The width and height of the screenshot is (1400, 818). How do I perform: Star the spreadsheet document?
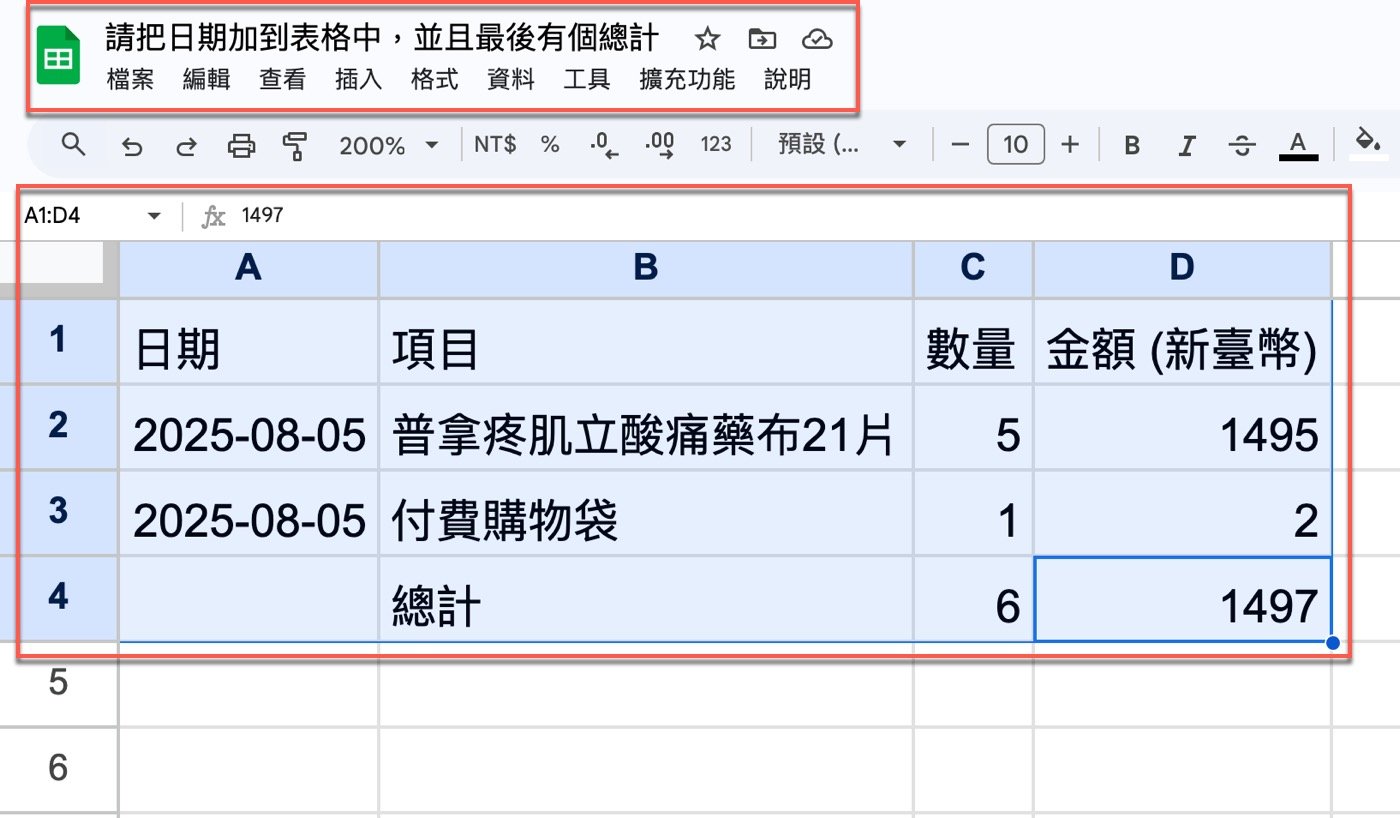coord(707,40)
